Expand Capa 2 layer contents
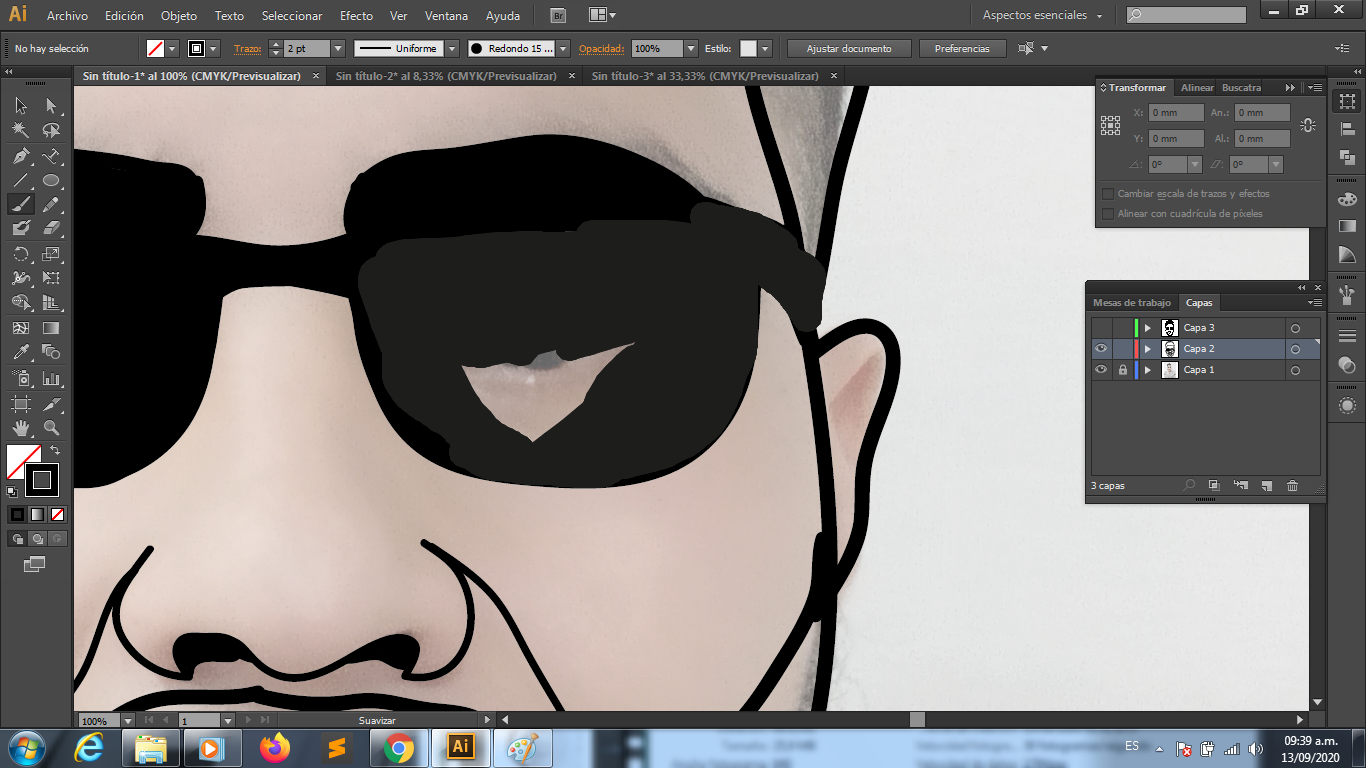 point(1148,349)
